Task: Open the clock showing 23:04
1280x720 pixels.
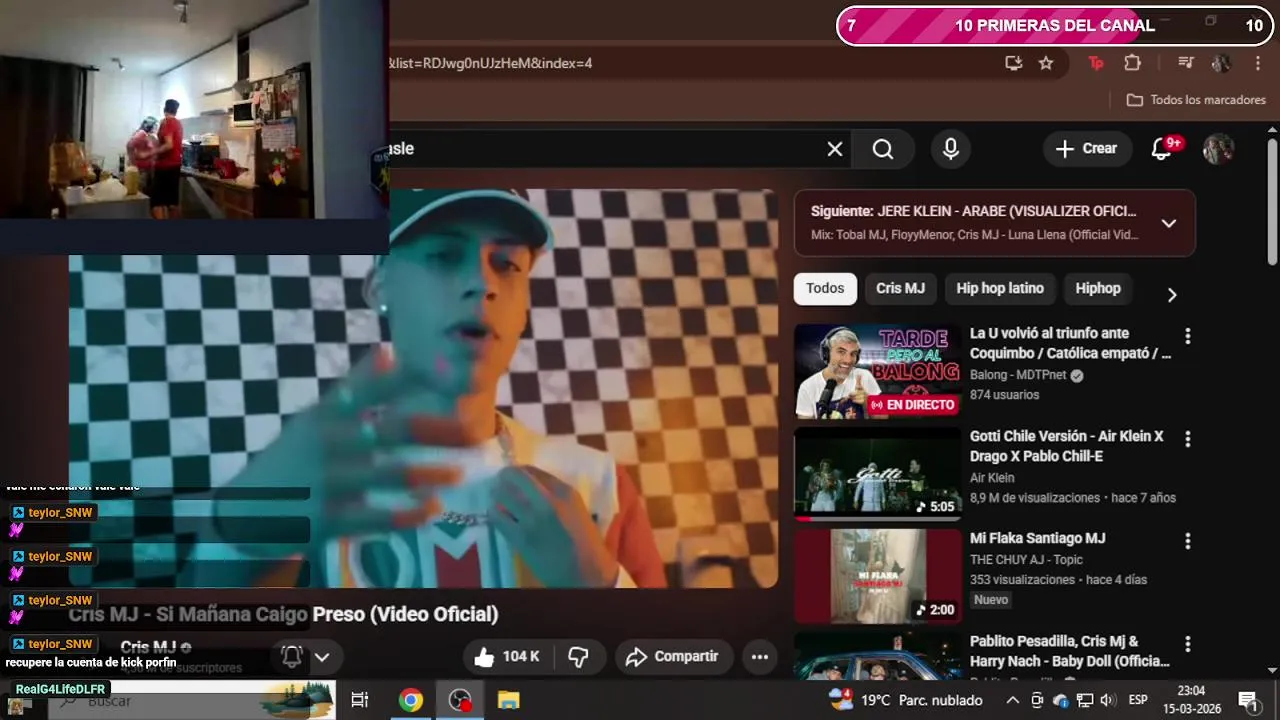Action: click(1191, 699)
